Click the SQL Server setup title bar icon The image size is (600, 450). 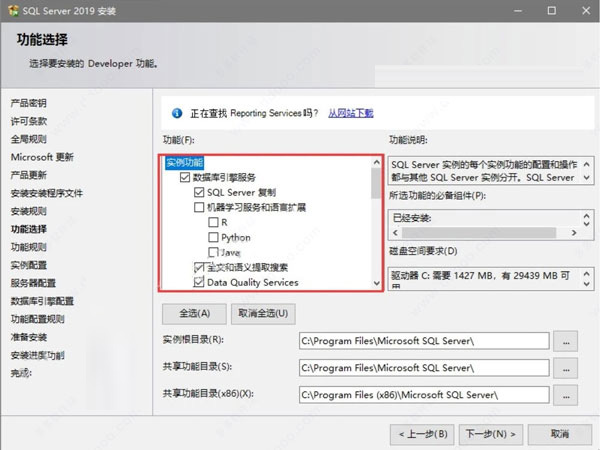point(13,10)
